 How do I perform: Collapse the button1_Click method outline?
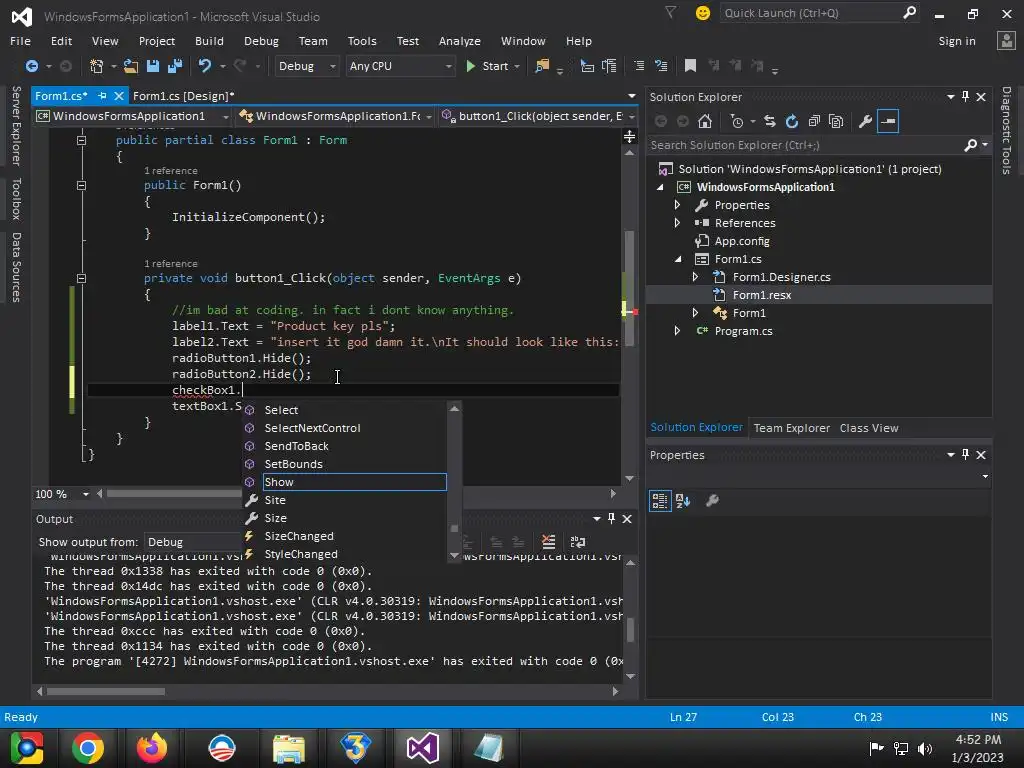pos(82,278)
